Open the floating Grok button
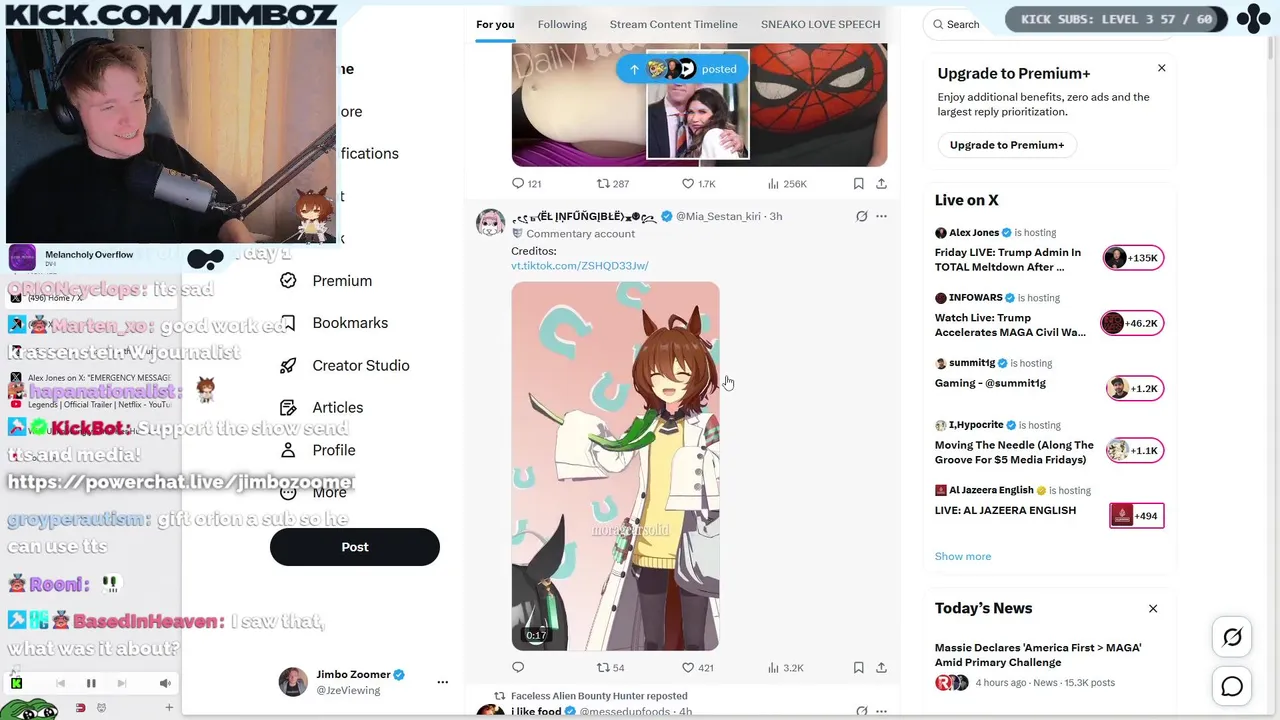Screen dimensions: 1280x720 (1232, 637)
